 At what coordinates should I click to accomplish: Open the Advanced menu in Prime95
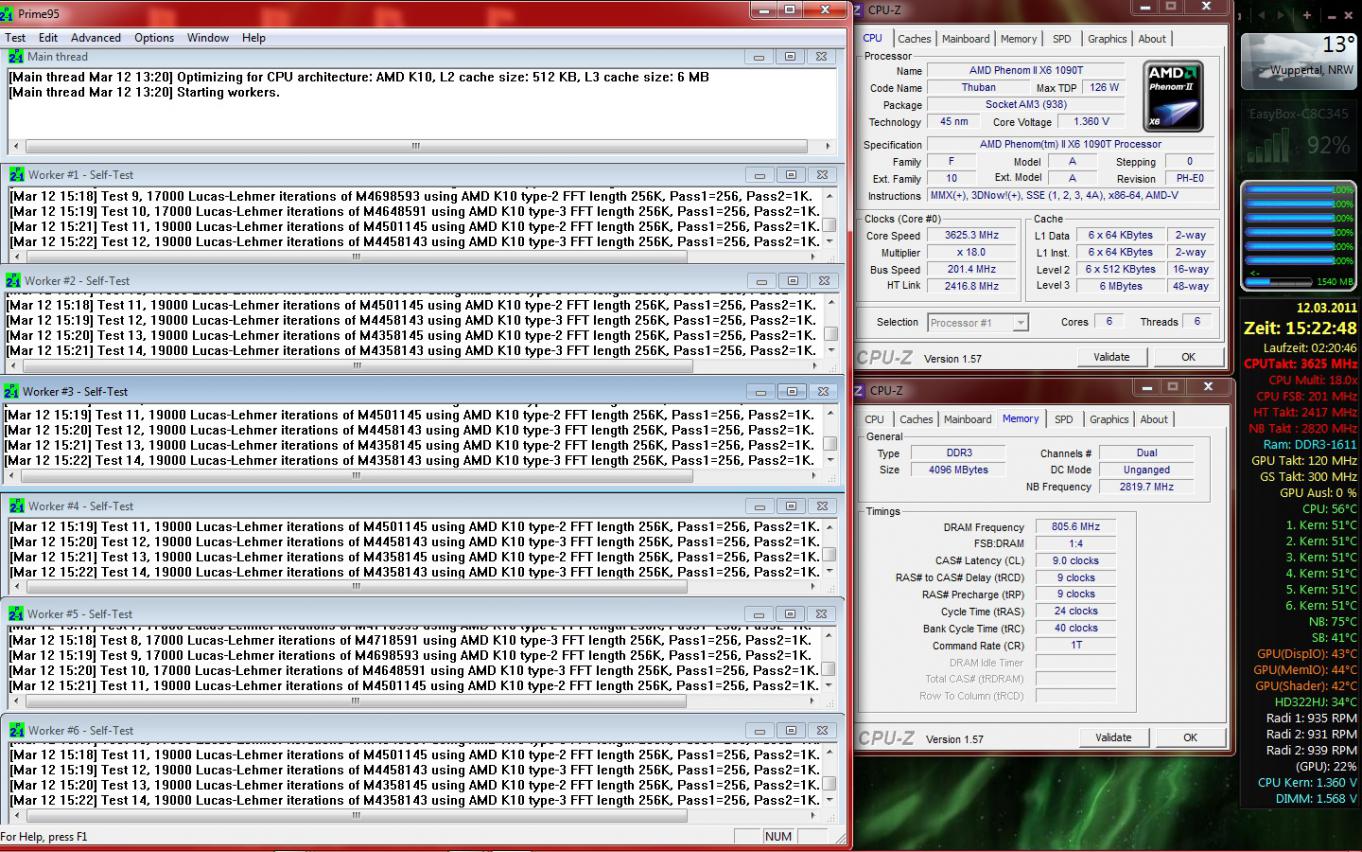[96, 38]
